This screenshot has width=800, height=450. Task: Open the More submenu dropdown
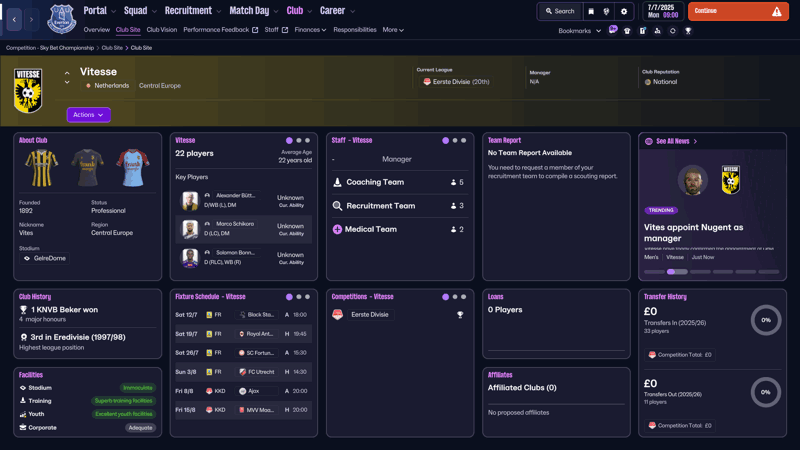coord(393,30)
